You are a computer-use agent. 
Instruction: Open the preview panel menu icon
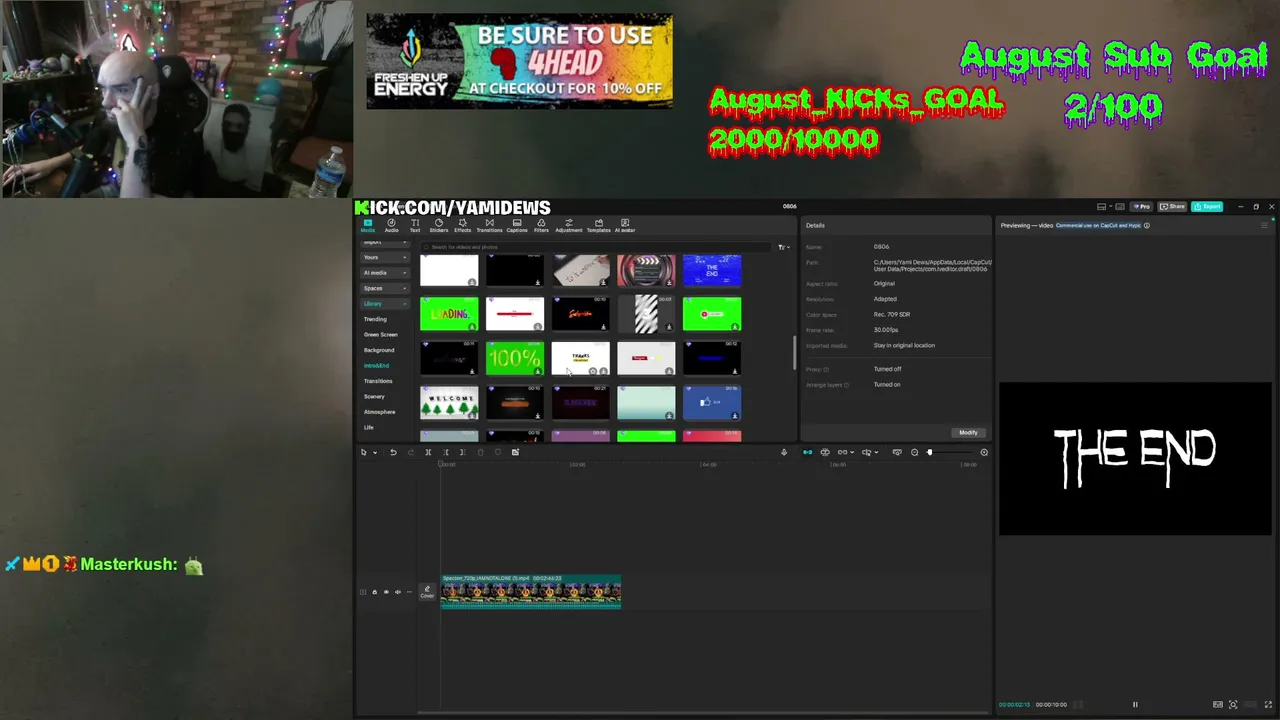click(1264, 226)
